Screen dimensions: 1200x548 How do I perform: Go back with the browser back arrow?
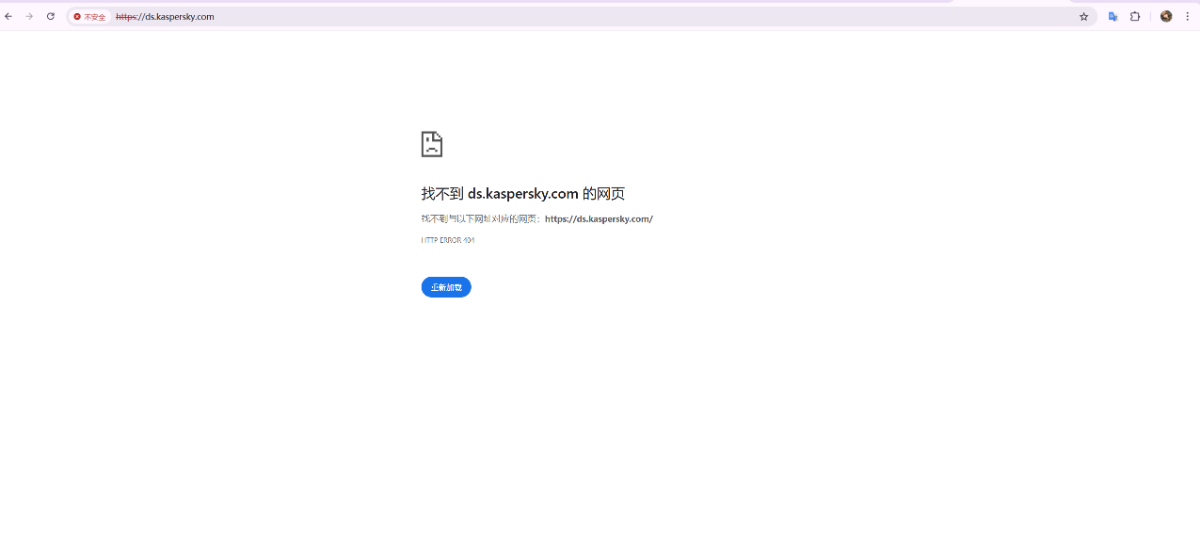click(x=9, y=16)
